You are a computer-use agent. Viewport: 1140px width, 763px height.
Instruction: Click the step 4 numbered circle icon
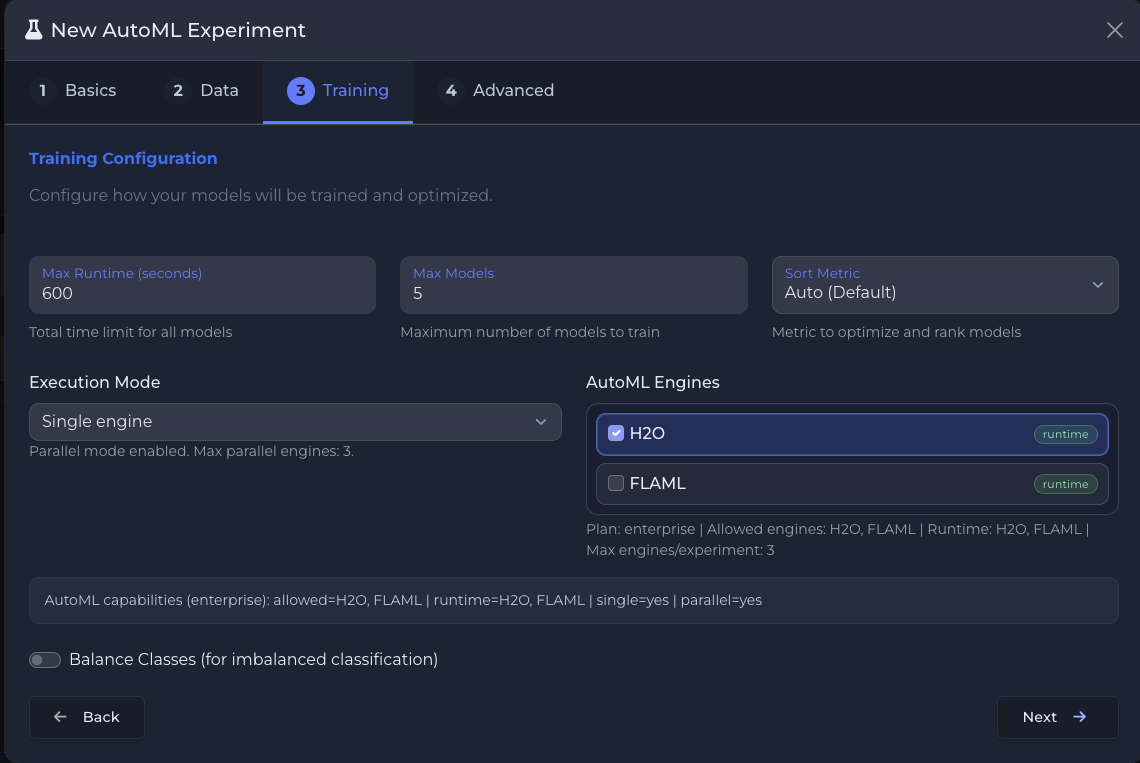(x=451, y=90)
